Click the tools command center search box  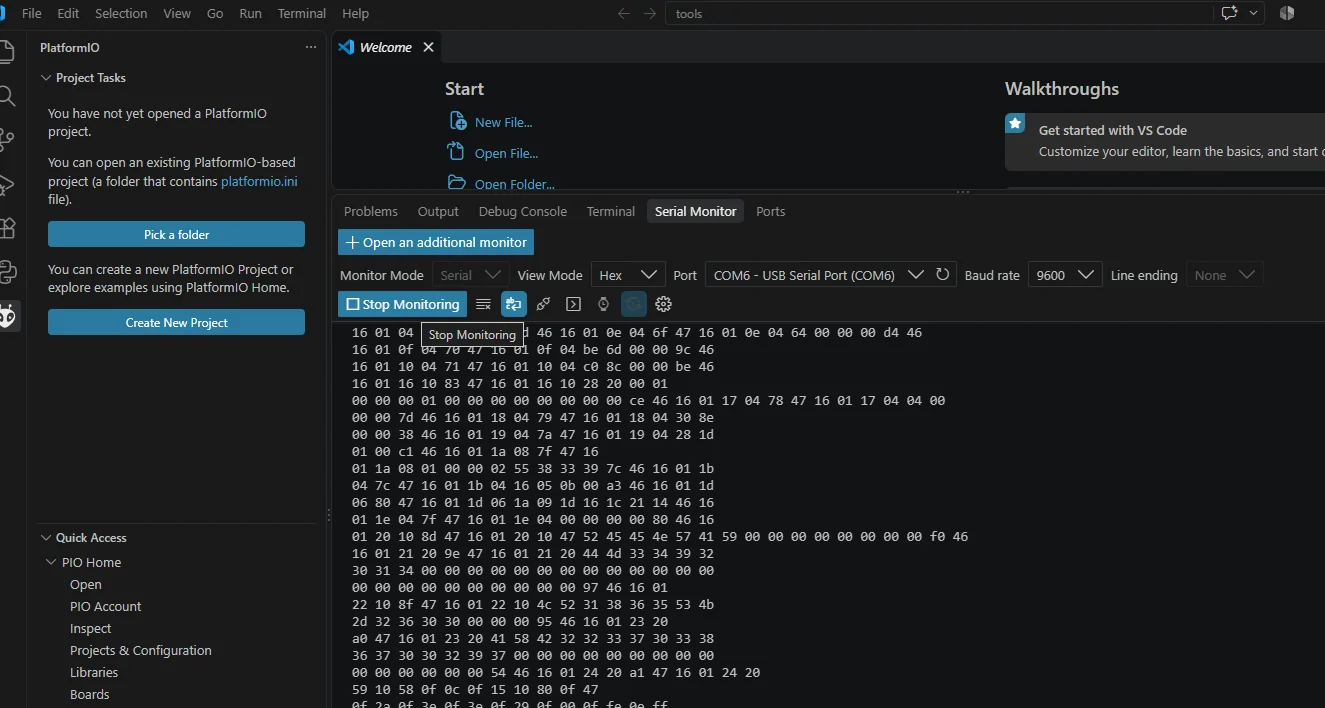coord(941,13)
